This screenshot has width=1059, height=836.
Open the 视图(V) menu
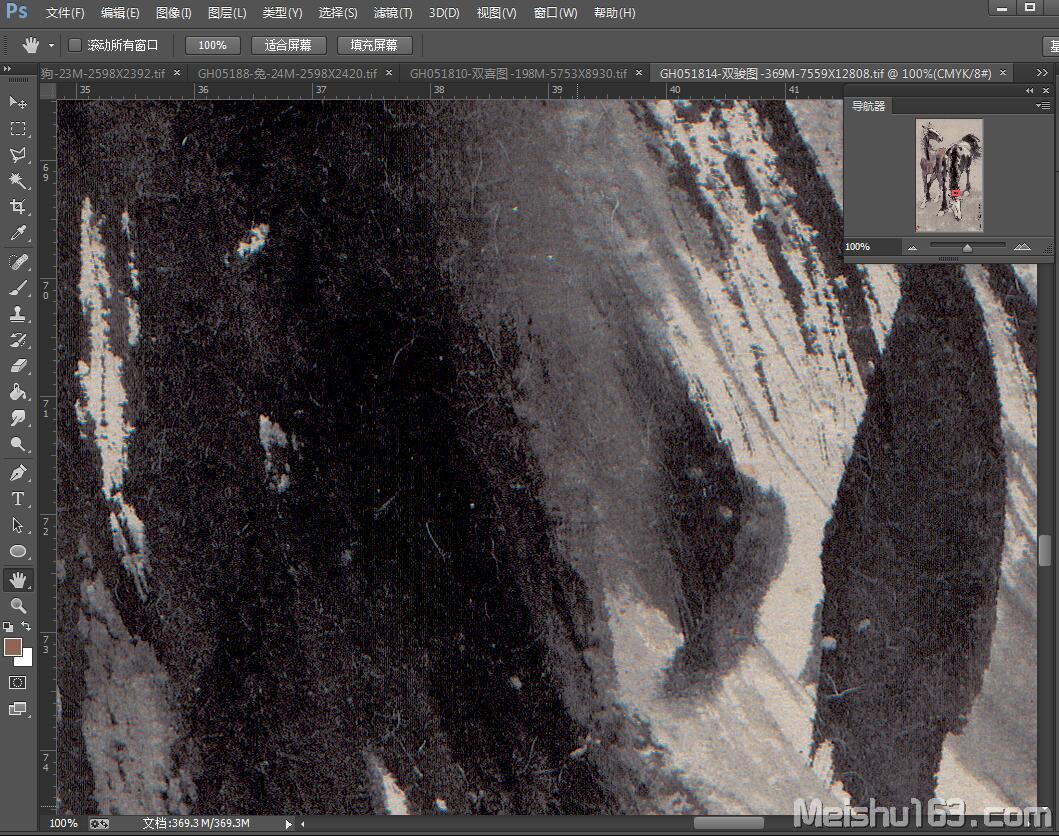tap(496, 13)
